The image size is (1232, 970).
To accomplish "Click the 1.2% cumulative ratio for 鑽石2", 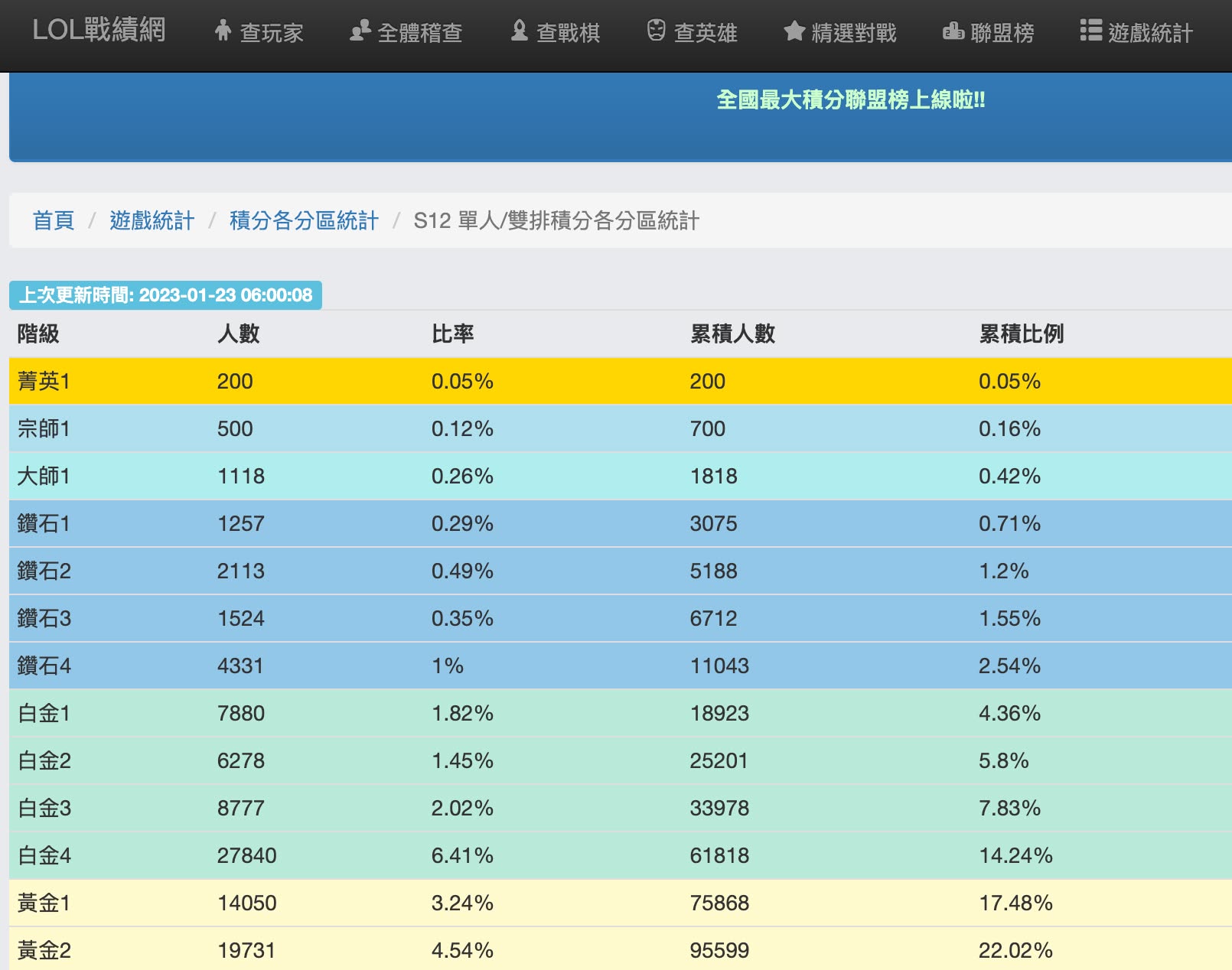I will tap(1004, 571).
